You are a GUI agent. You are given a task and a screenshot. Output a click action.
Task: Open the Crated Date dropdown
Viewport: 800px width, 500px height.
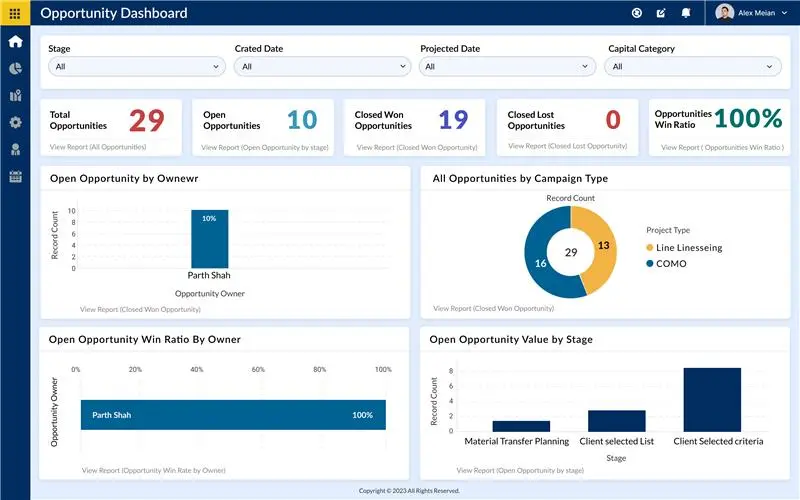pyautogui.click(x=322, y=66)
